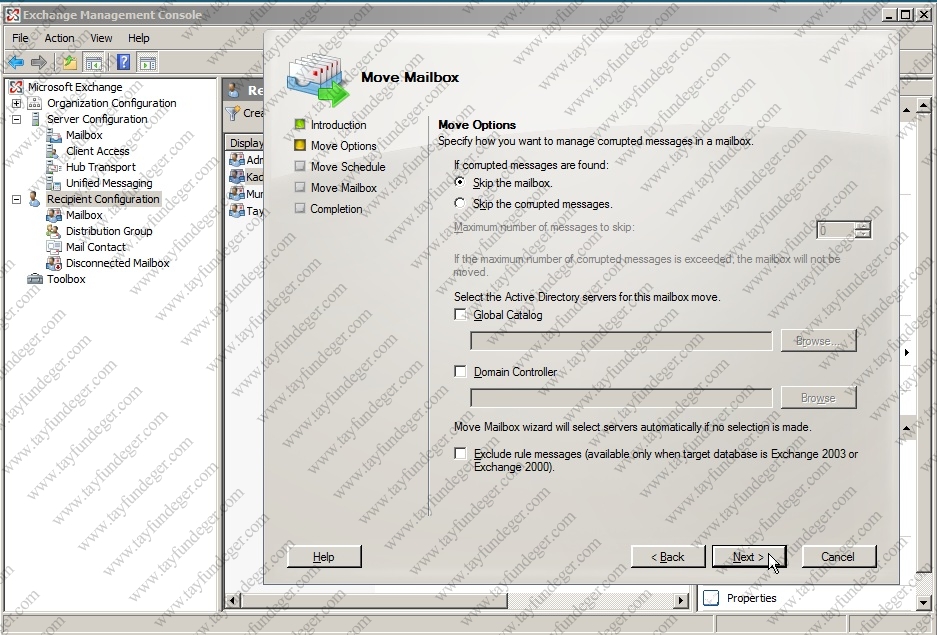This screenshot has width=937, height=635.
Task: Click the Mailbox server role icon under Server Configuration
Action: point(54,135)
